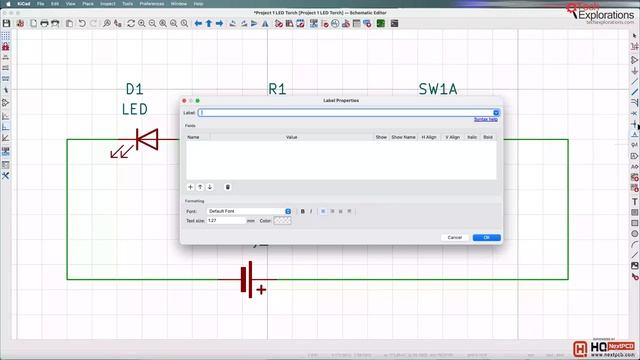Navigate back in hierarchy with left arrow
Screen dimensions: 640x360
[x=198, y=24]
